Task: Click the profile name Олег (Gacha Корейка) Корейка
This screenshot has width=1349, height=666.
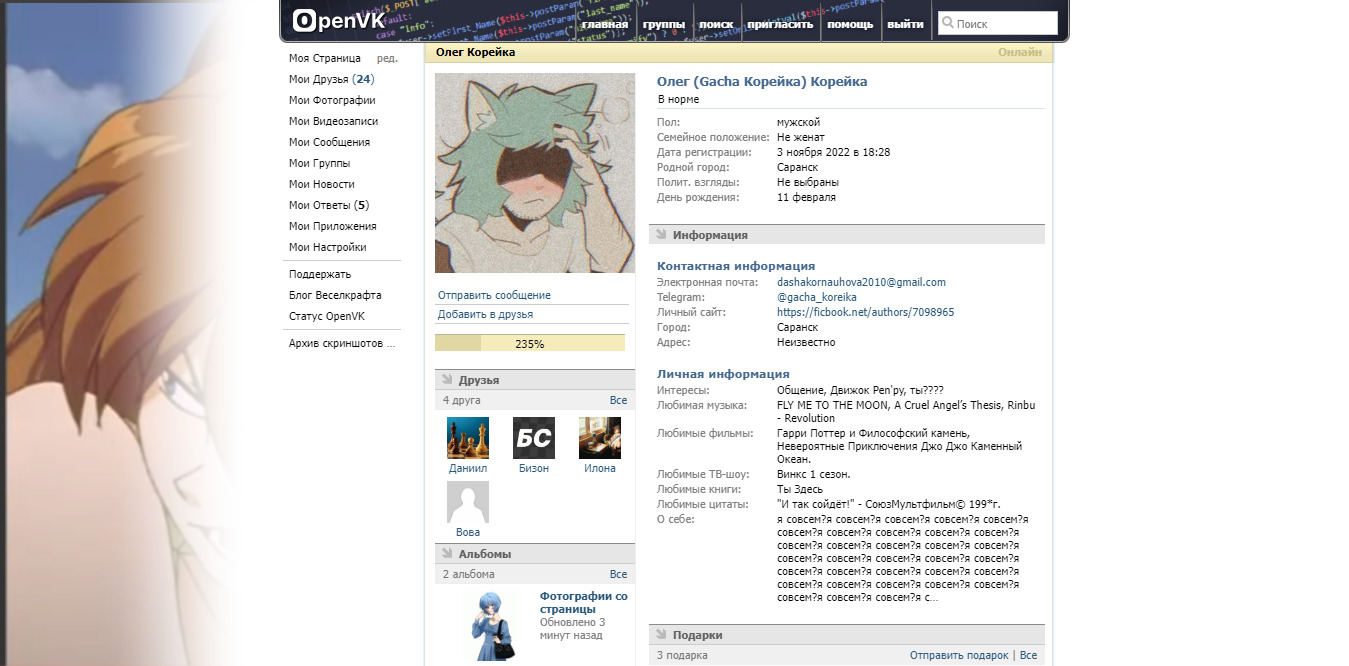Action: point(762,82)
